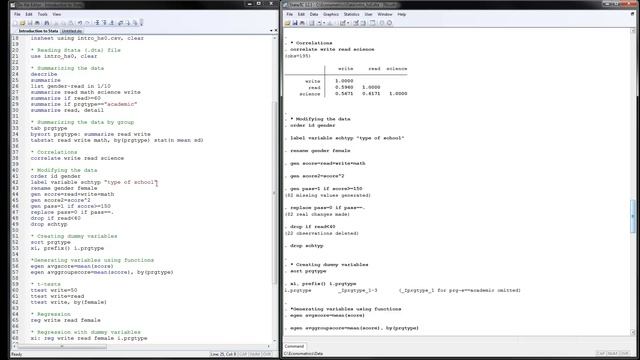Open File menu in Stata window
Image resolution: width=640 pixels, height=360 pixels.
(289, 14)
